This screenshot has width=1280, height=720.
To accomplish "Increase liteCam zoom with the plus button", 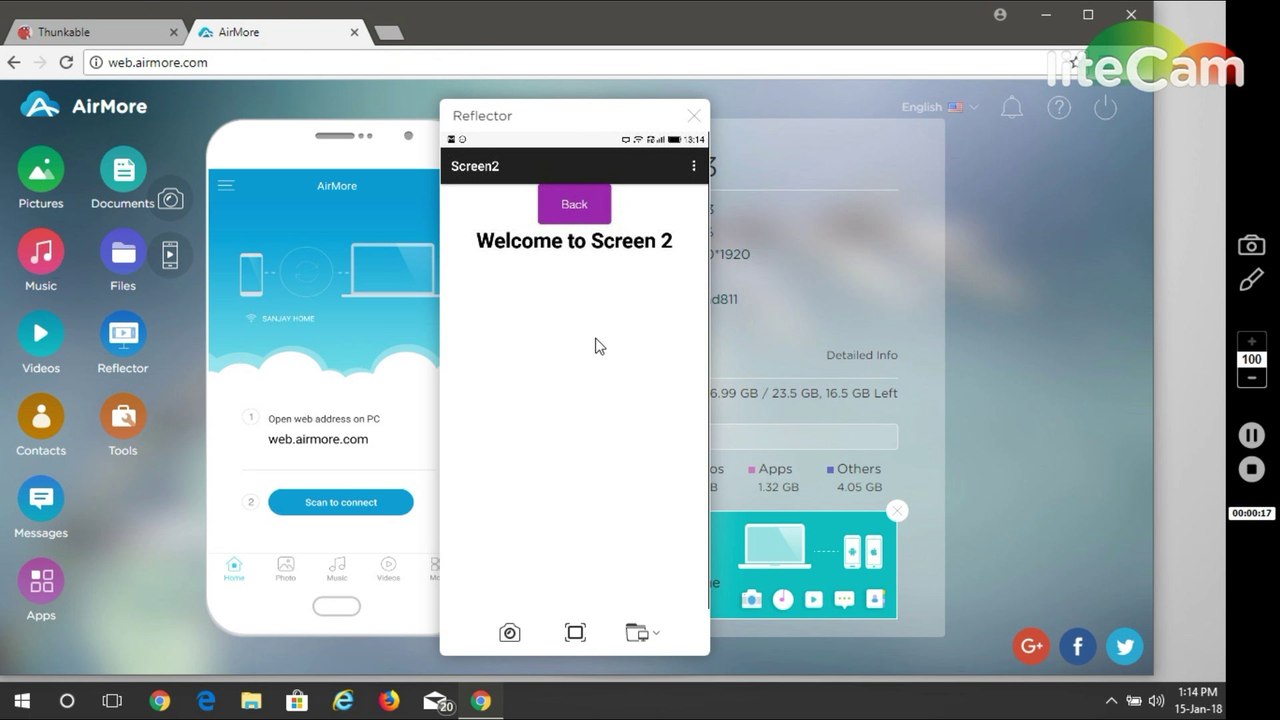I will coord(1251,341).
